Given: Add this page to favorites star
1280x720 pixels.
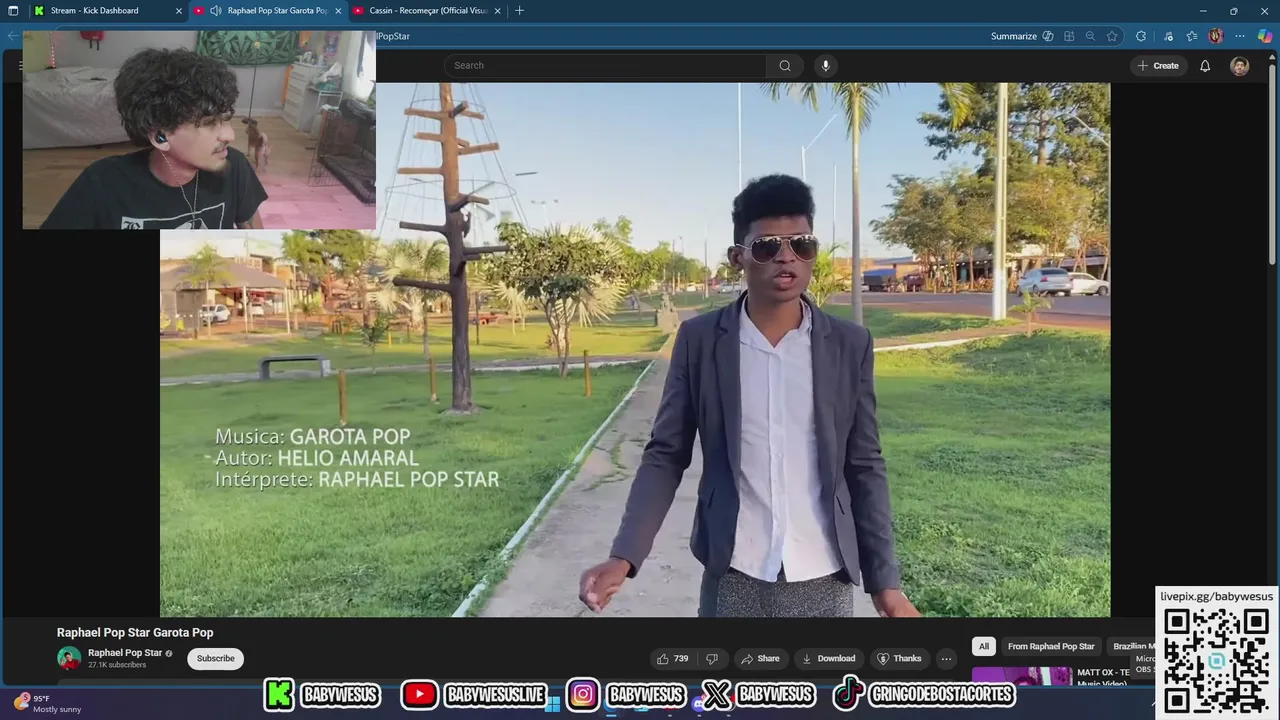Looking at the screenshot, I should [x=1112, y=36].
